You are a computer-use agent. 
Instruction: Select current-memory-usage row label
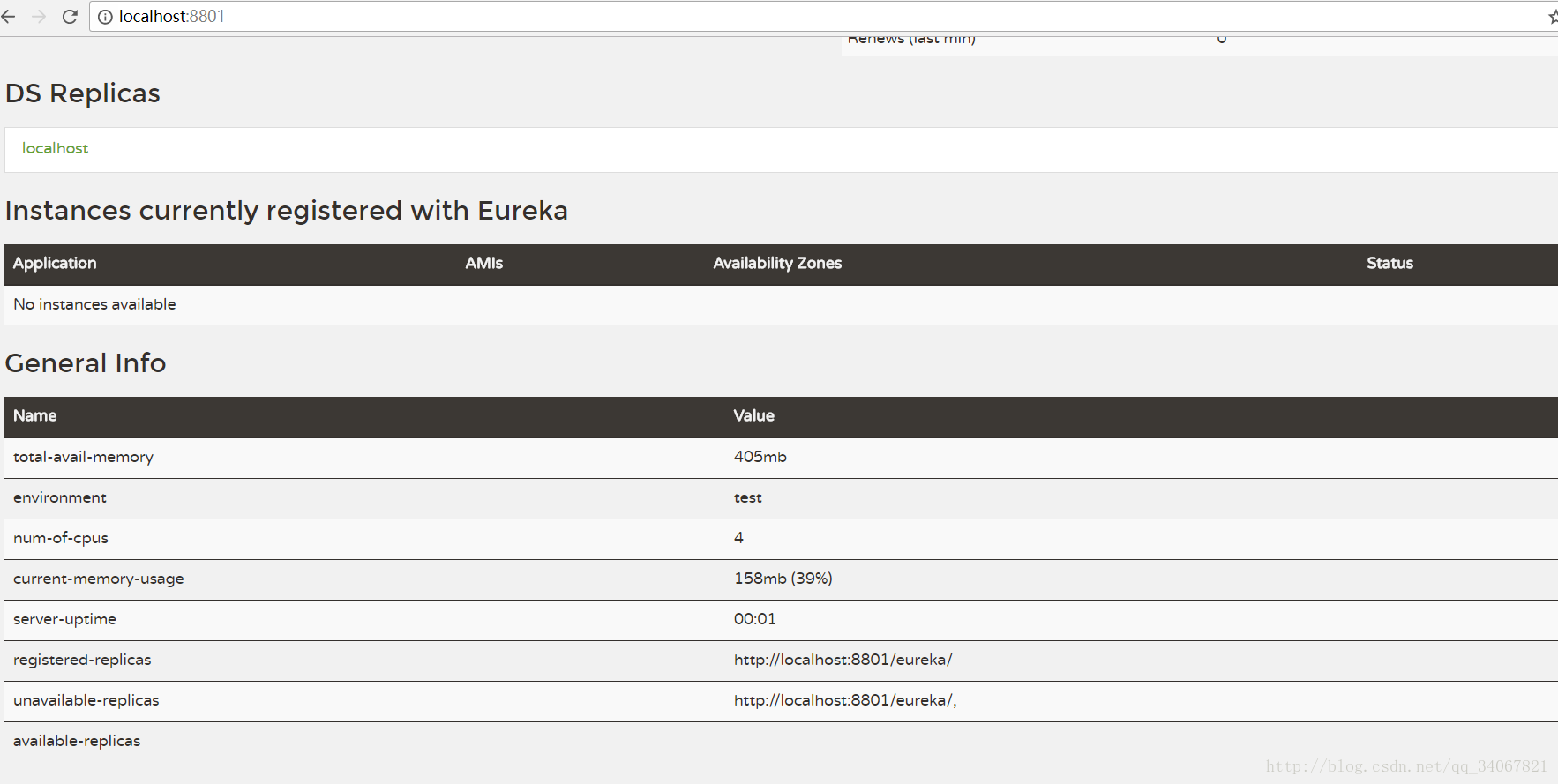(99, 579)
